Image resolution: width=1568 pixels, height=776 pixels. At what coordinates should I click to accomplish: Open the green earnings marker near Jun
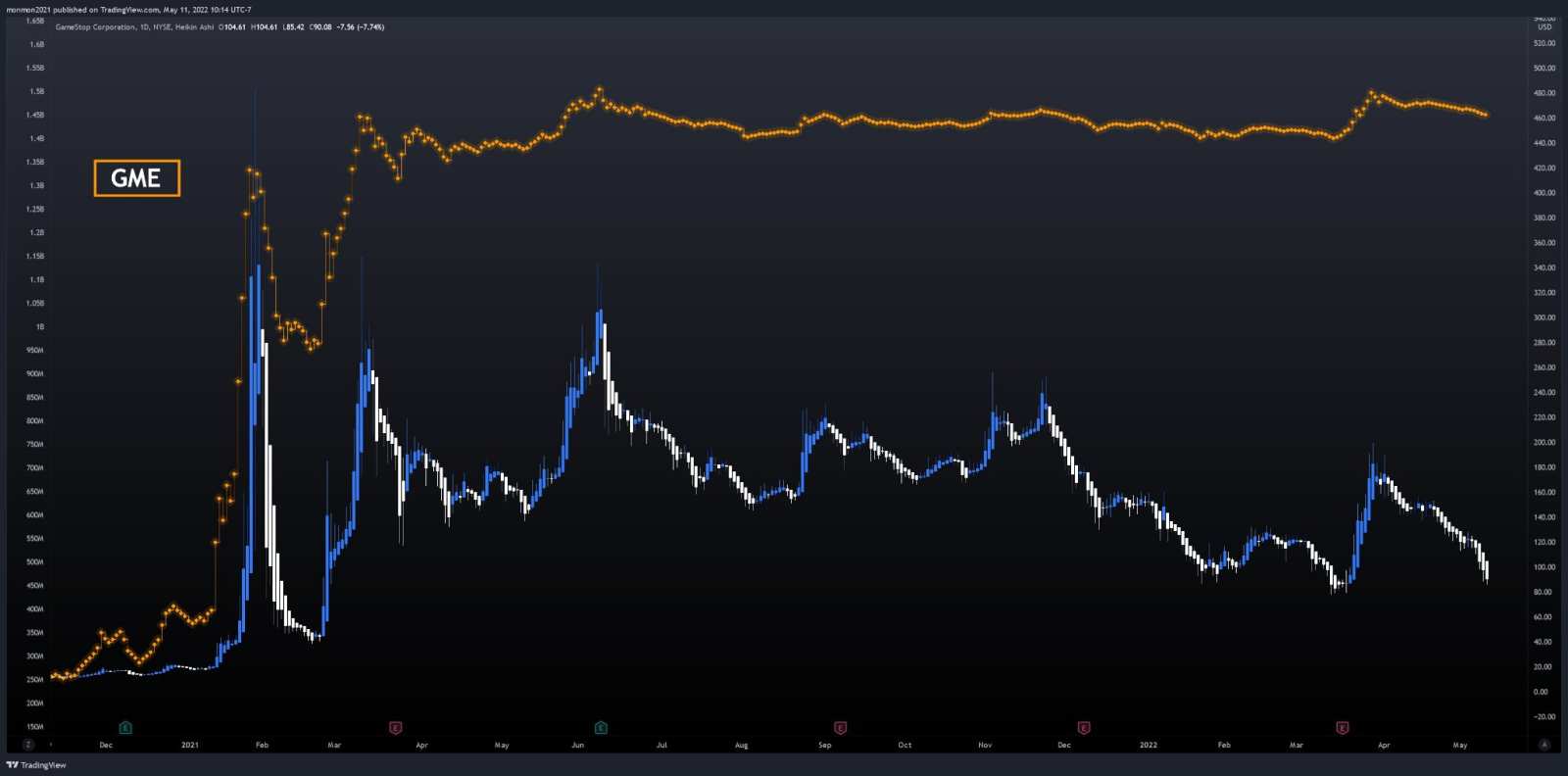point(602,728)
